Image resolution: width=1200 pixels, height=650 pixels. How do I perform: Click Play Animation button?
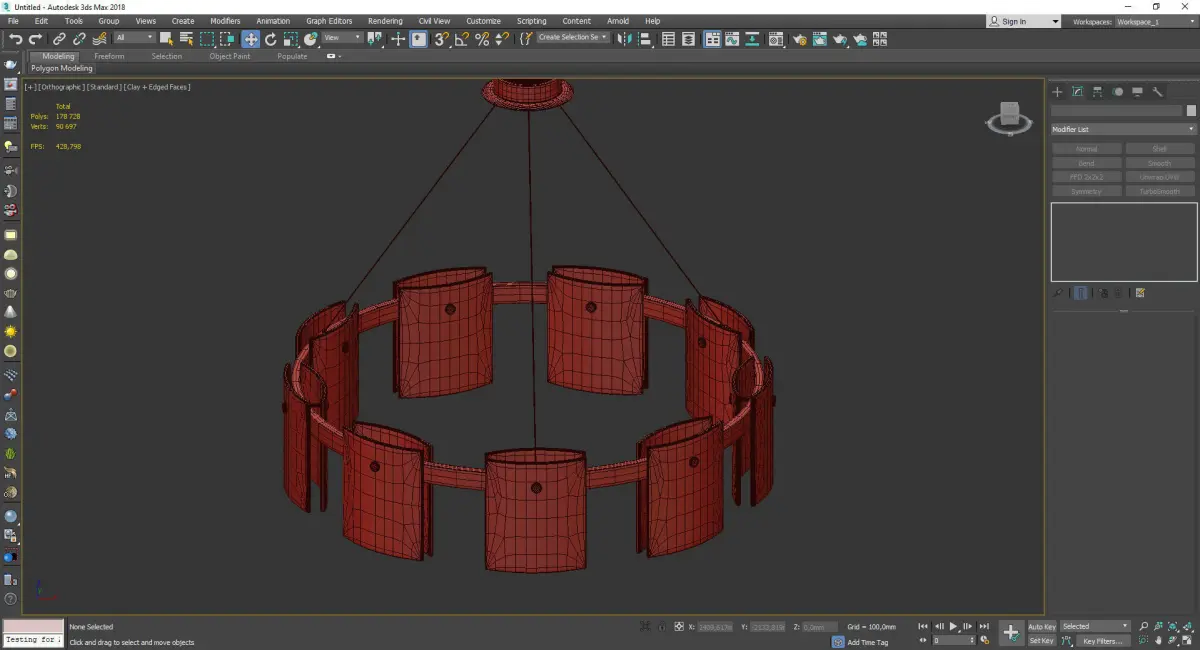(x=954, y=626)
